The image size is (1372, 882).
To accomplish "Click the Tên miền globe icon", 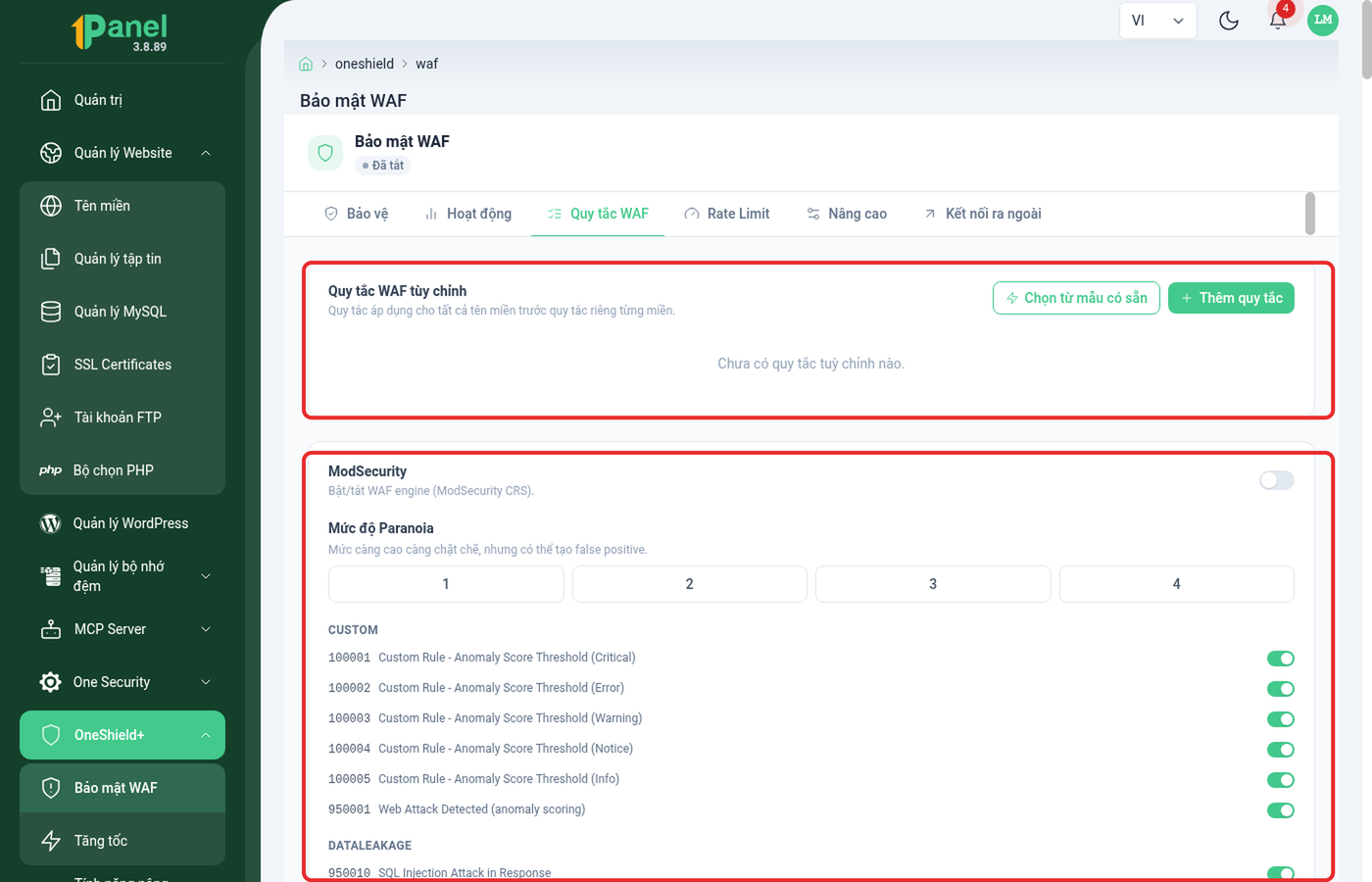I will [51, 206].
